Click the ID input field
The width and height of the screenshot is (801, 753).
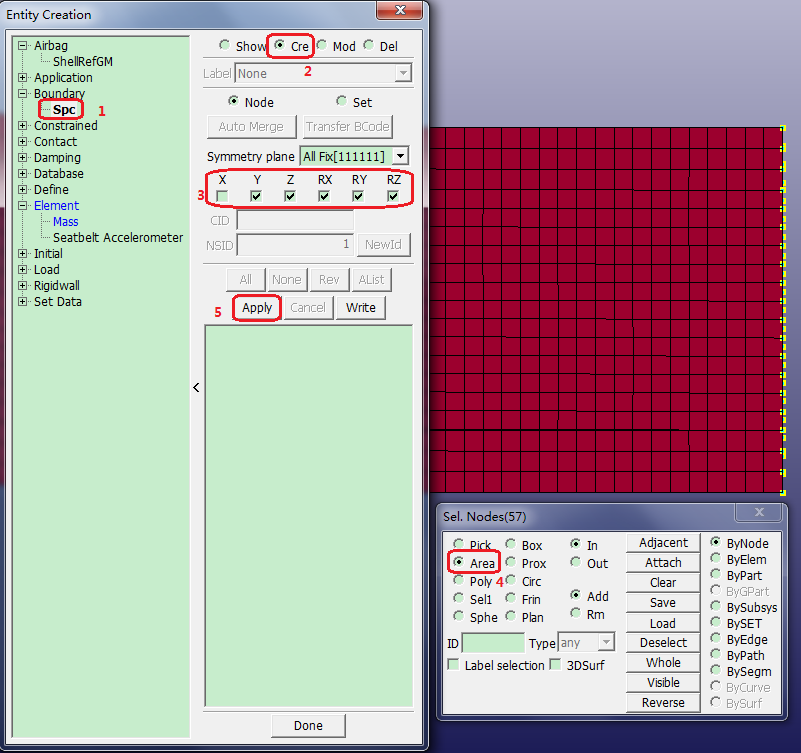tap(492, 643)
